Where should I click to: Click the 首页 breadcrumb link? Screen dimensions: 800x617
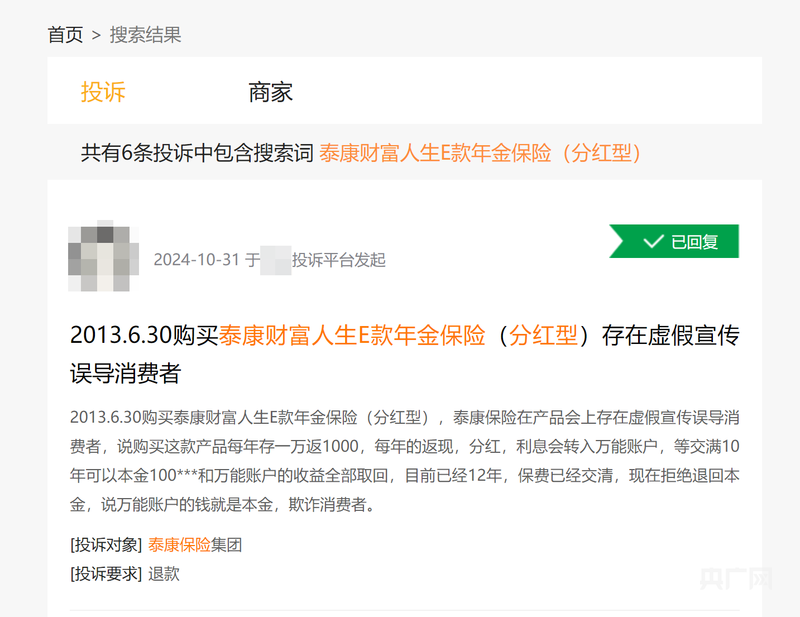(65, 35)
